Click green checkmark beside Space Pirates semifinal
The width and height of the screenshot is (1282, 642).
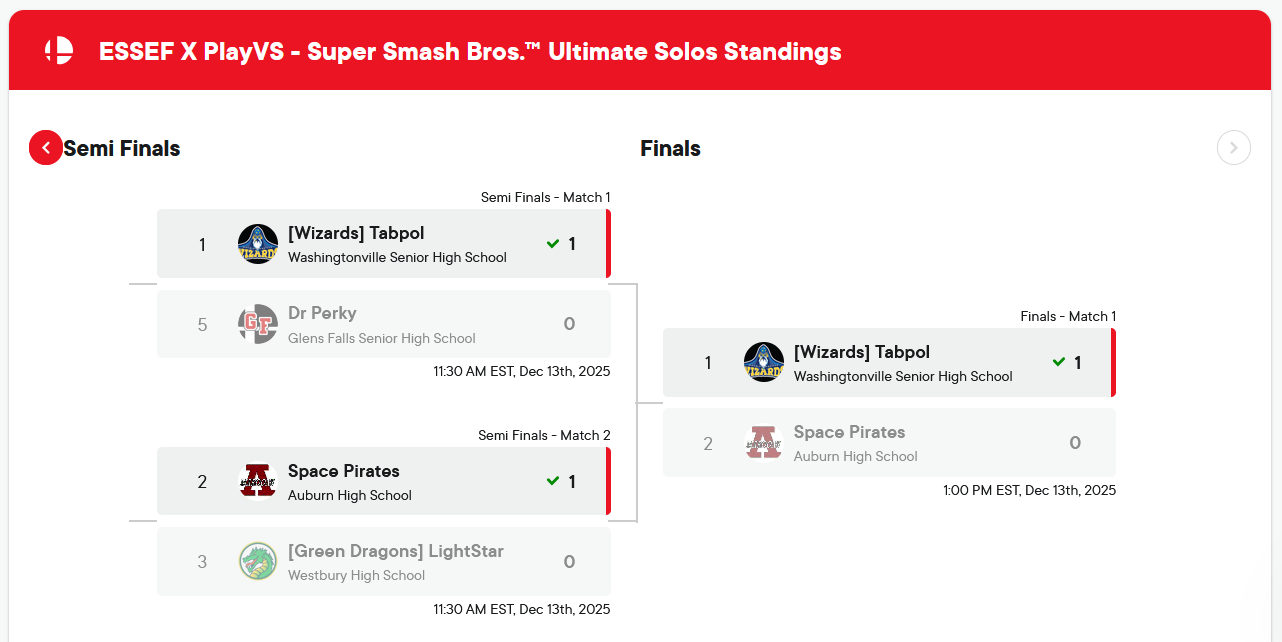tap(553, 482)
